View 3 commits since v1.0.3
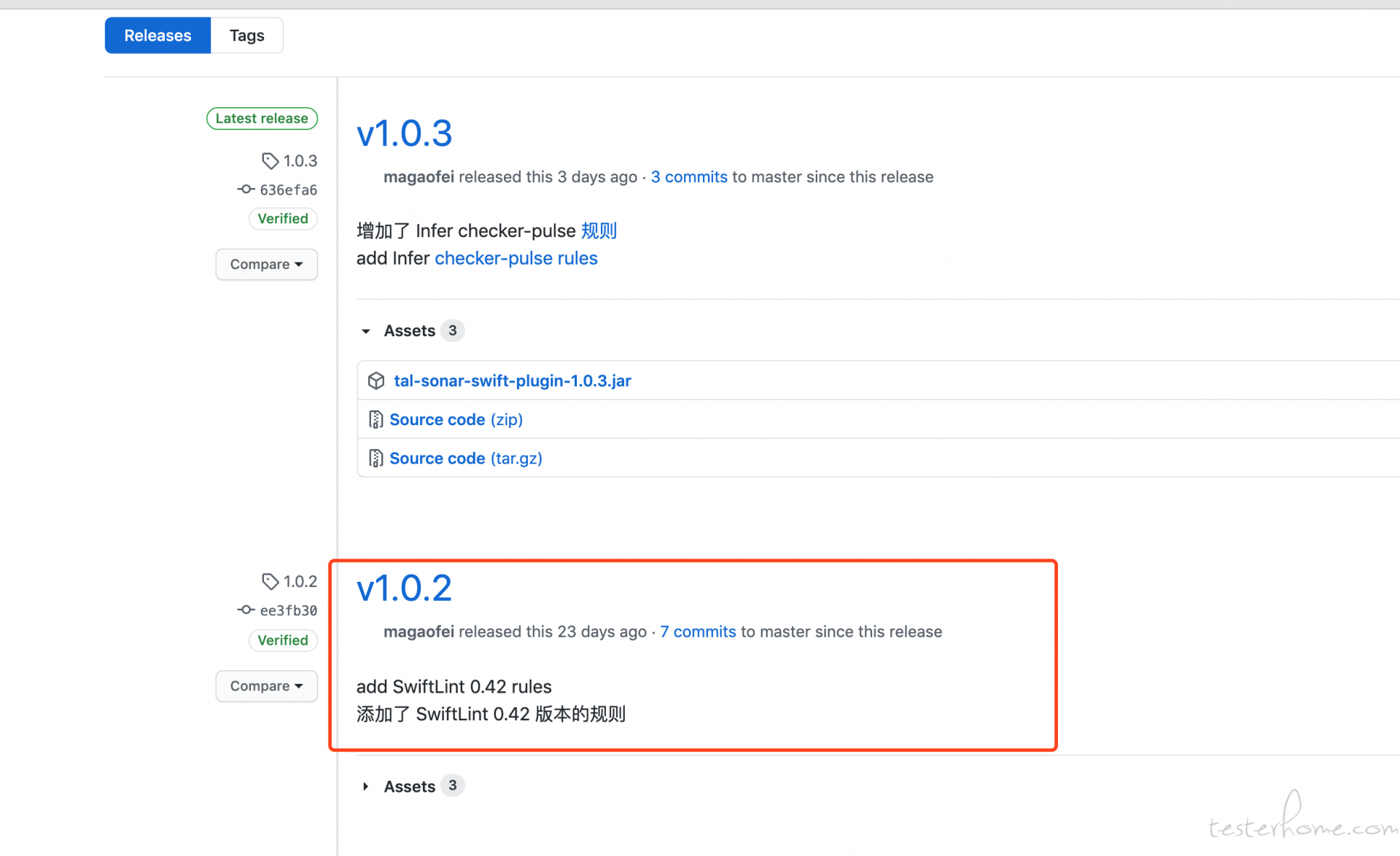 point(689,177)
